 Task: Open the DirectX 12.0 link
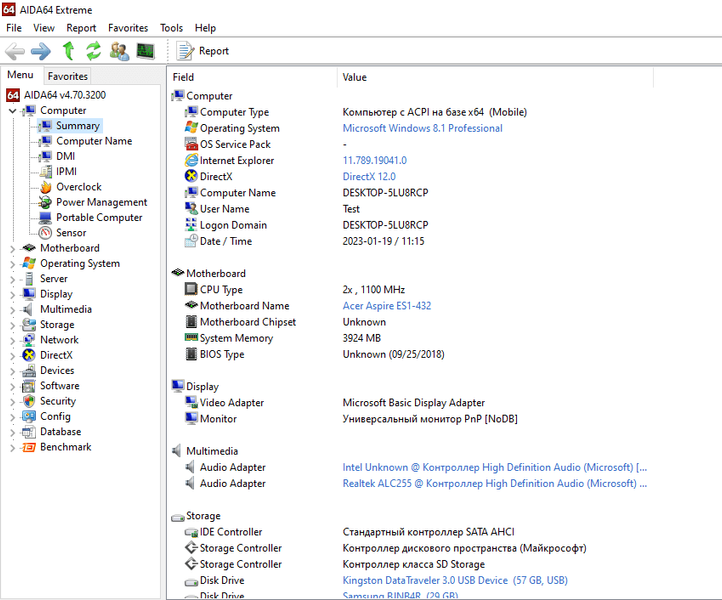[x=369, y=176]
